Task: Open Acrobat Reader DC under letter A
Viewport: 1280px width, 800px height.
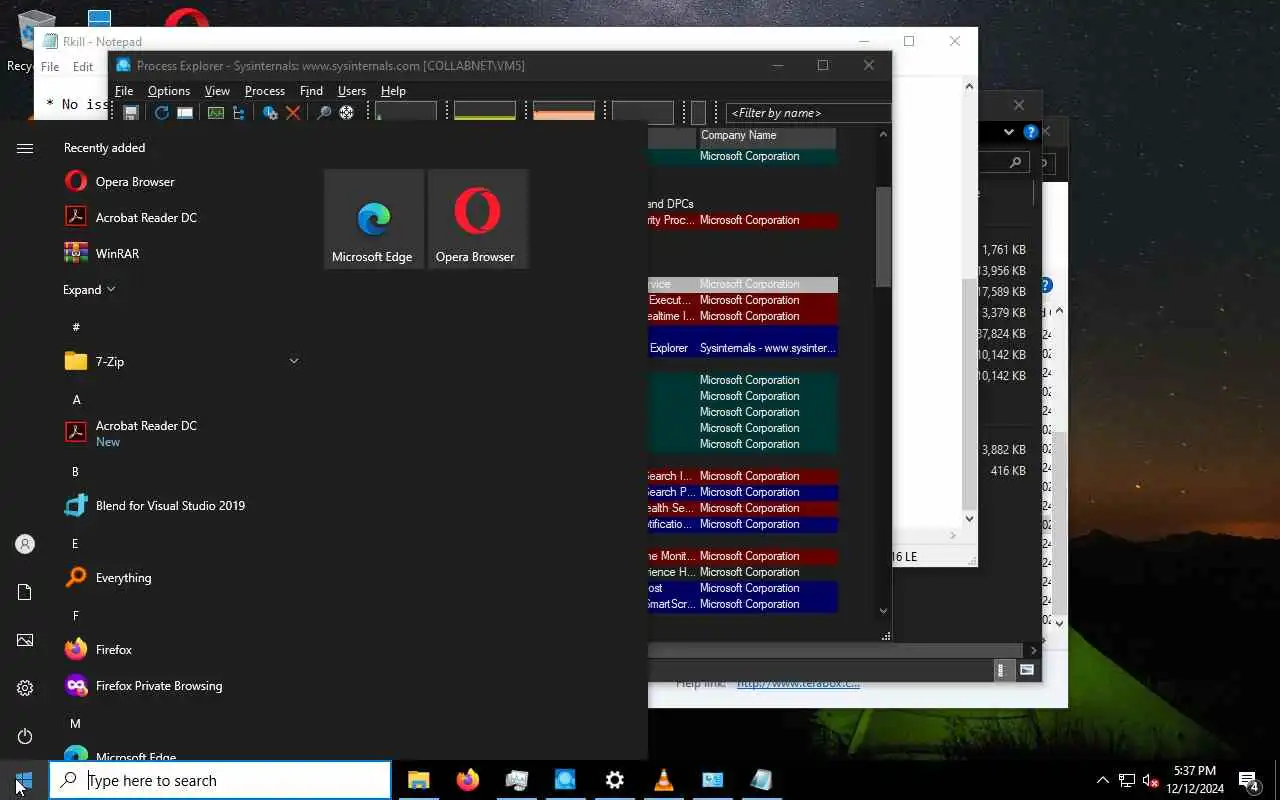Action: click(x=146, y=433)
